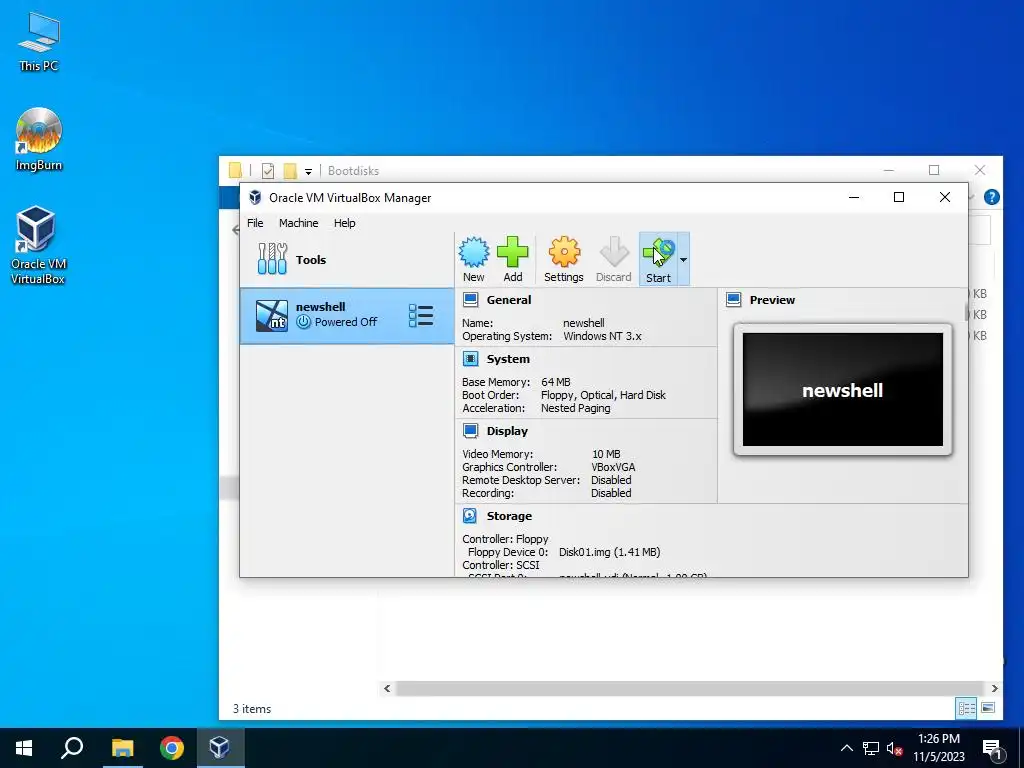Click the scroll right arrow in Bootdisks window
Image resolution: width=1024 pixels, height=768 pixels.
click(995, 688)
